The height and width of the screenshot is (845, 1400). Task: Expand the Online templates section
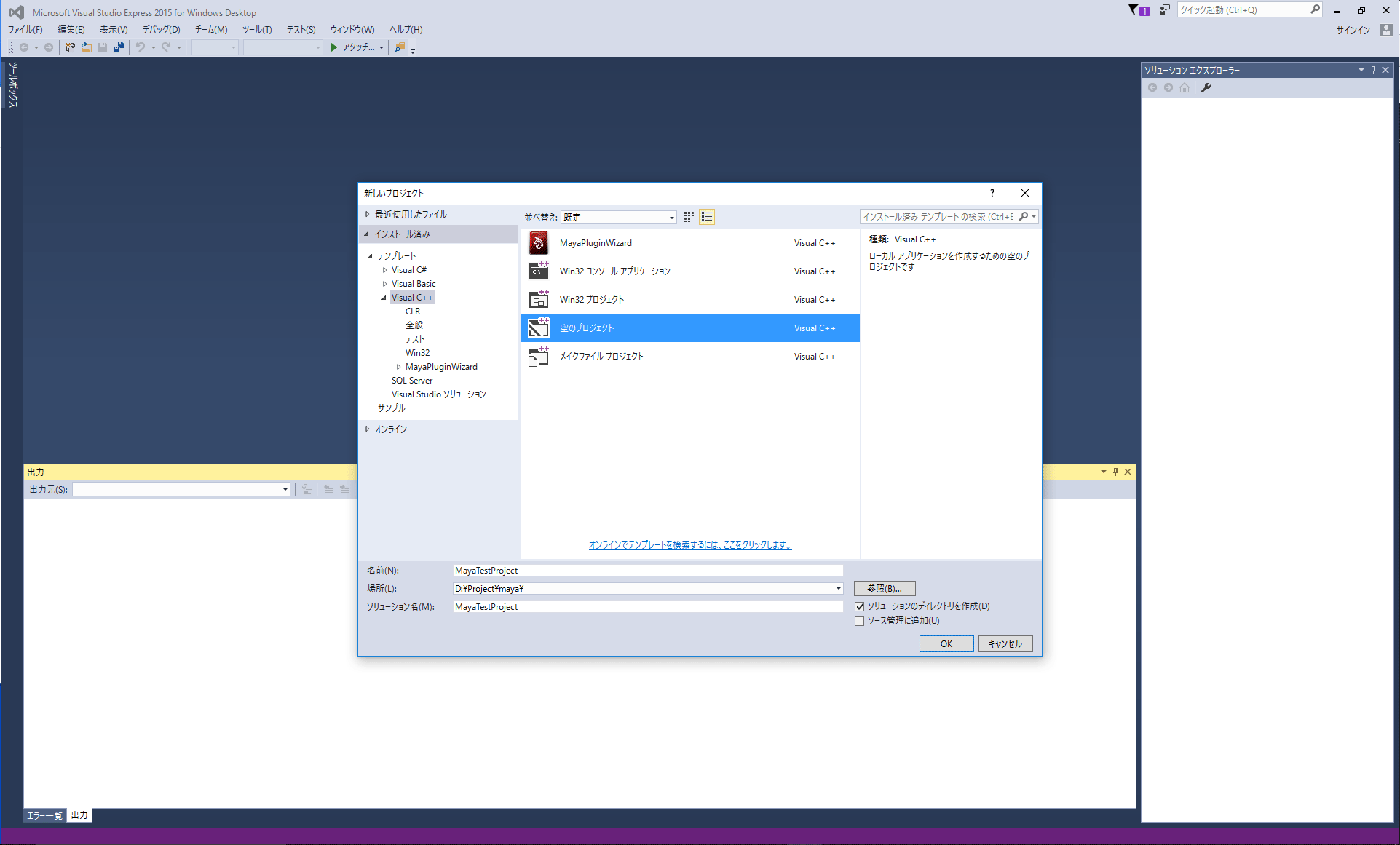coord(368,429)
